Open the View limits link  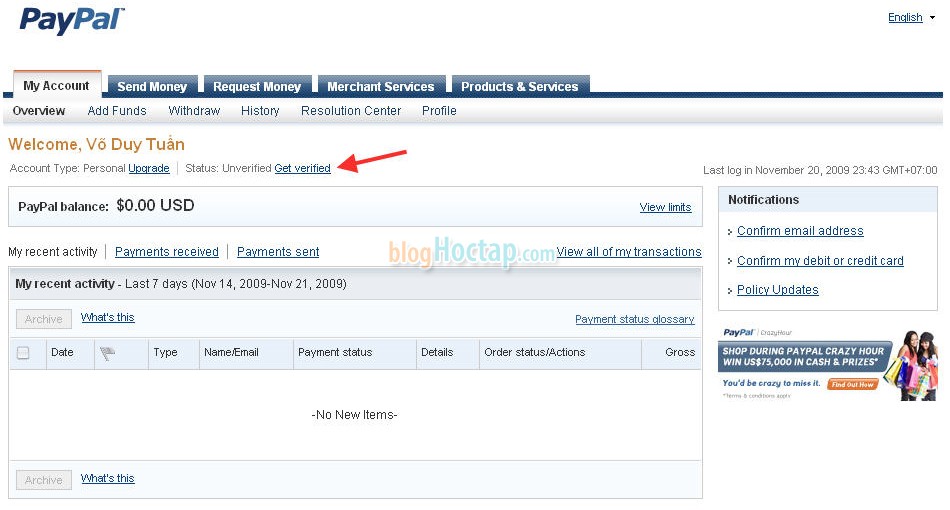pyautogui.click(x=665, y=207)
